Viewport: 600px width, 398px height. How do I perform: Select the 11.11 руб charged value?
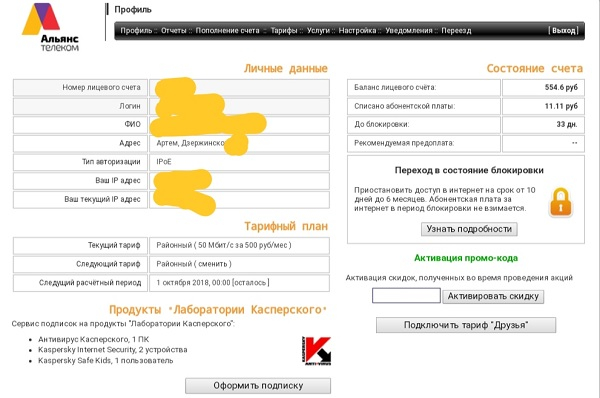click(x=561, y=106)
